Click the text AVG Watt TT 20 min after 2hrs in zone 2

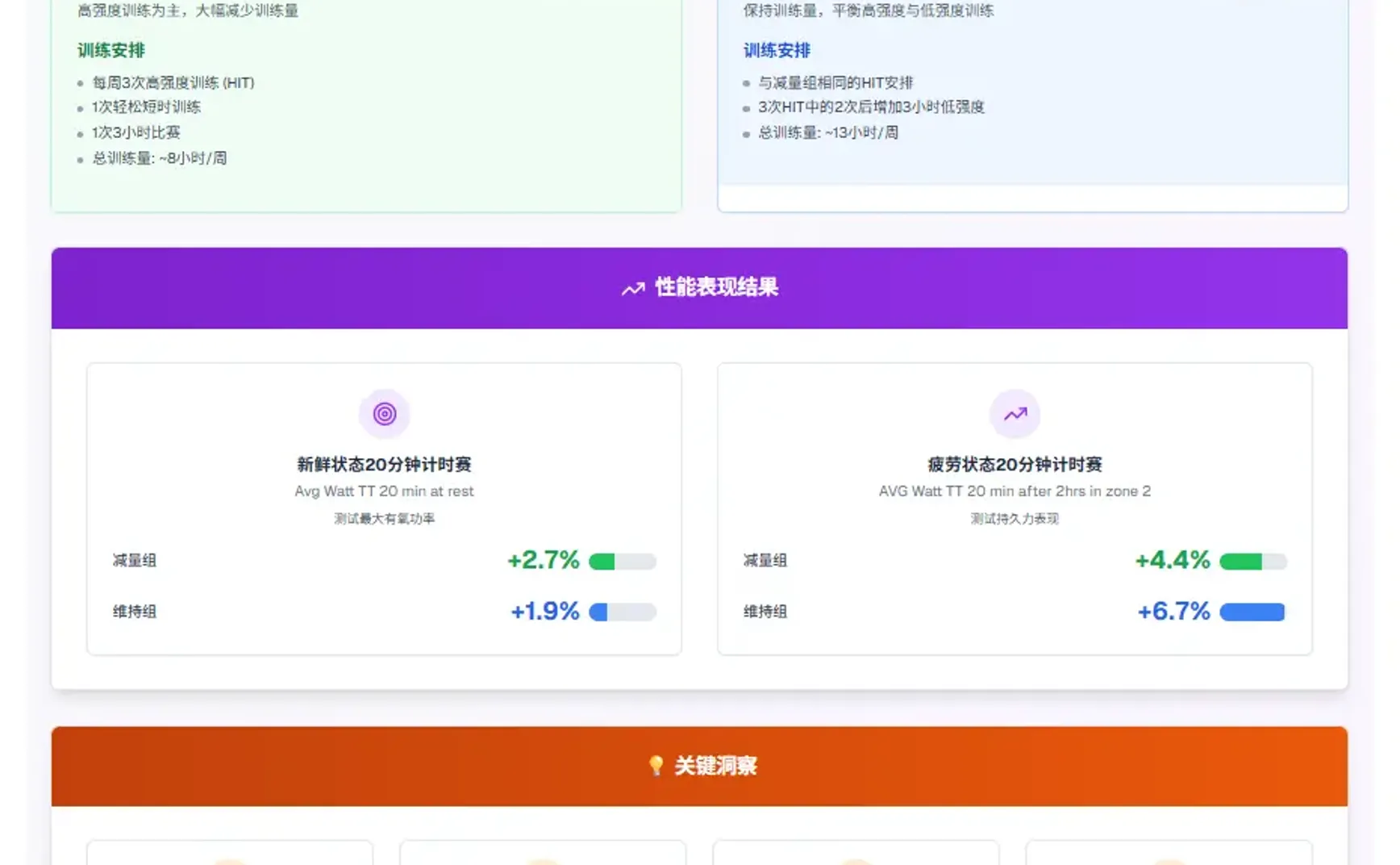[x=1015, y=491]
